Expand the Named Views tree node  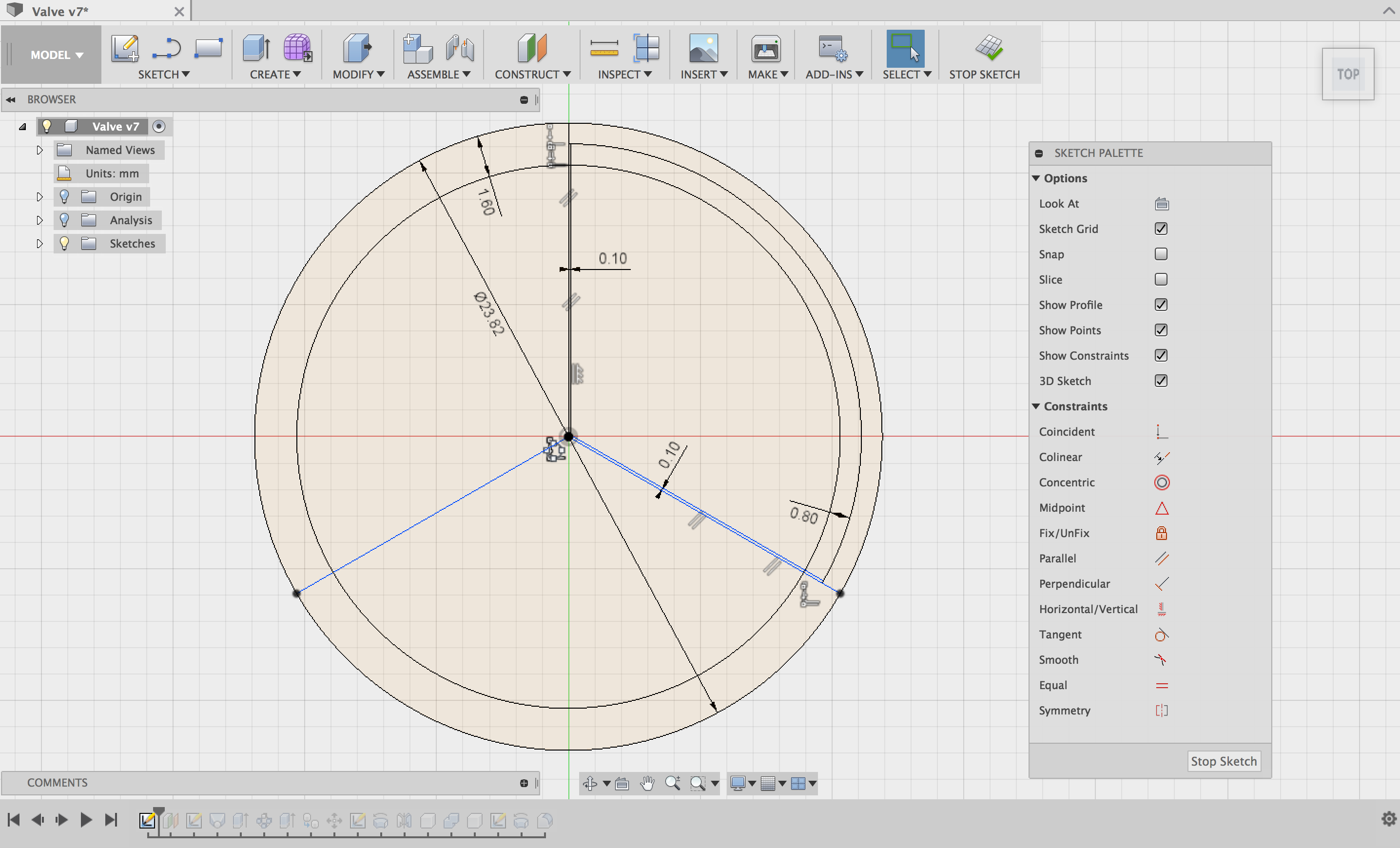pyautogui.click(x=39, y=150)
